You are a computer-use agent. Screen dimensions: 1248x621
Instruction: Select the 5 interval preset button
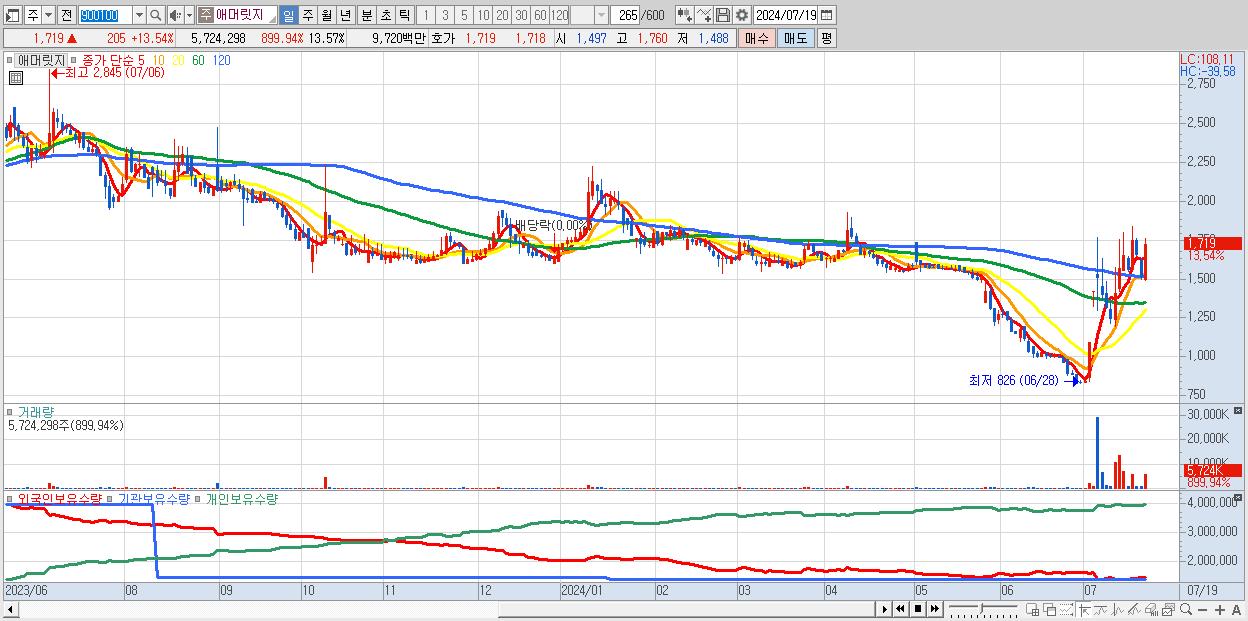tap(464, 15)
